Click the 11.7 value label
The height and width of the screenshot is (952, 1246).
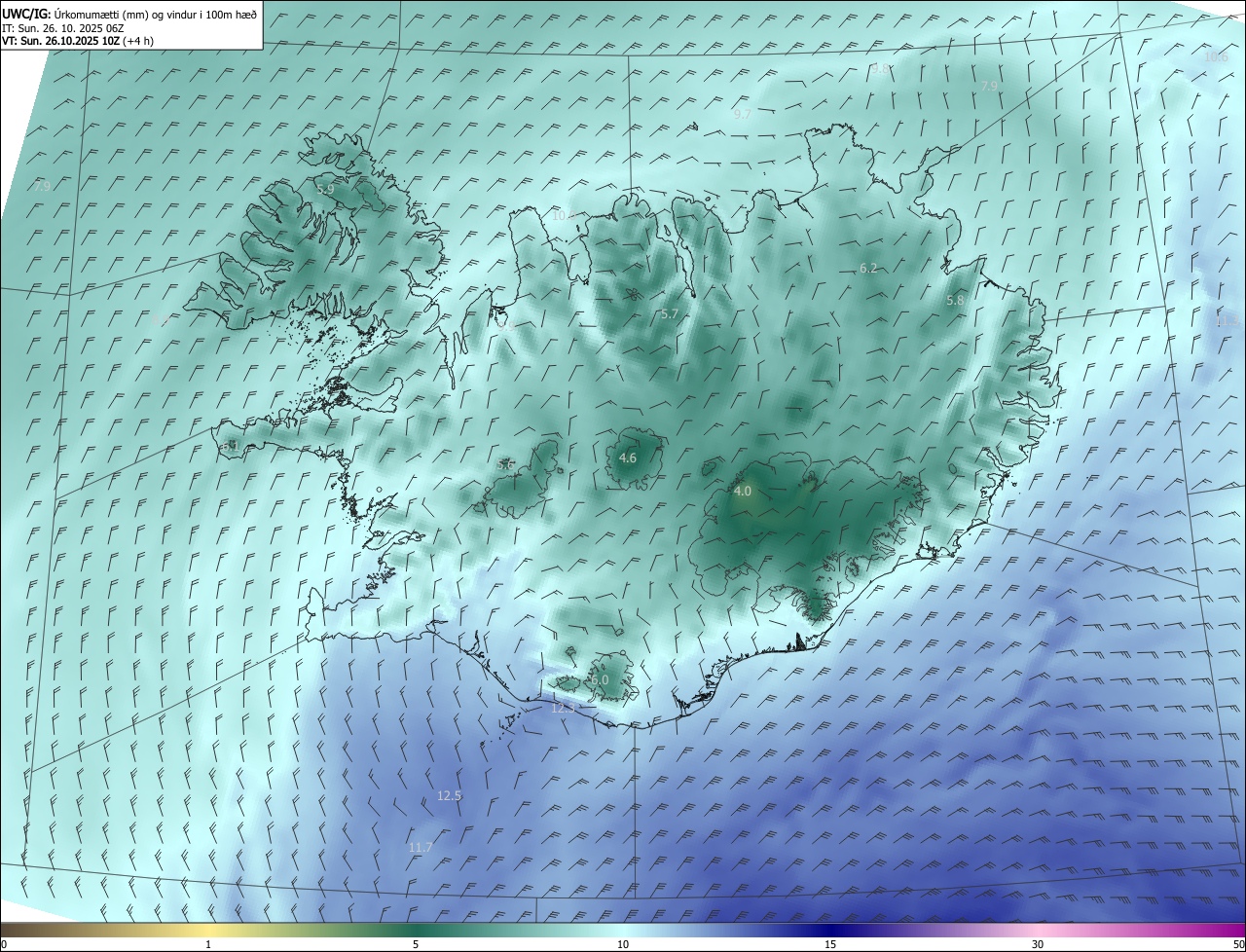[420, 848]
